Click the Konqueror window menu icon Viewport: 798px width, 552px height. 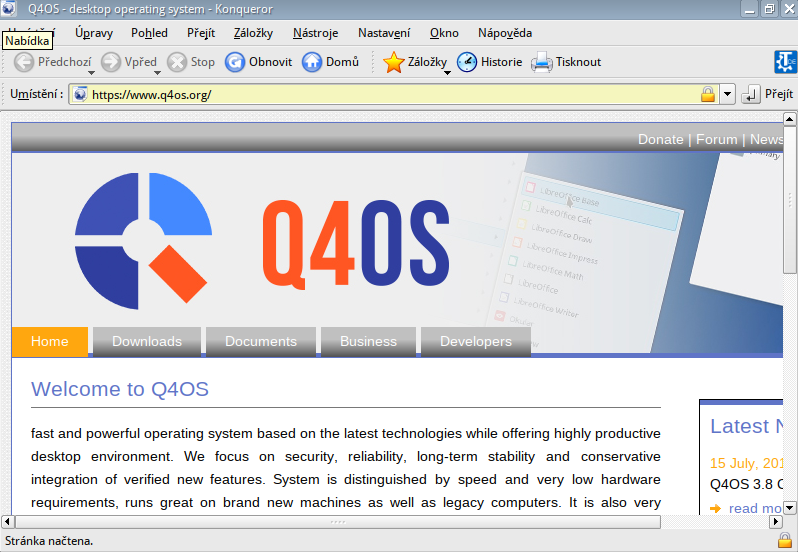(9, 8)
